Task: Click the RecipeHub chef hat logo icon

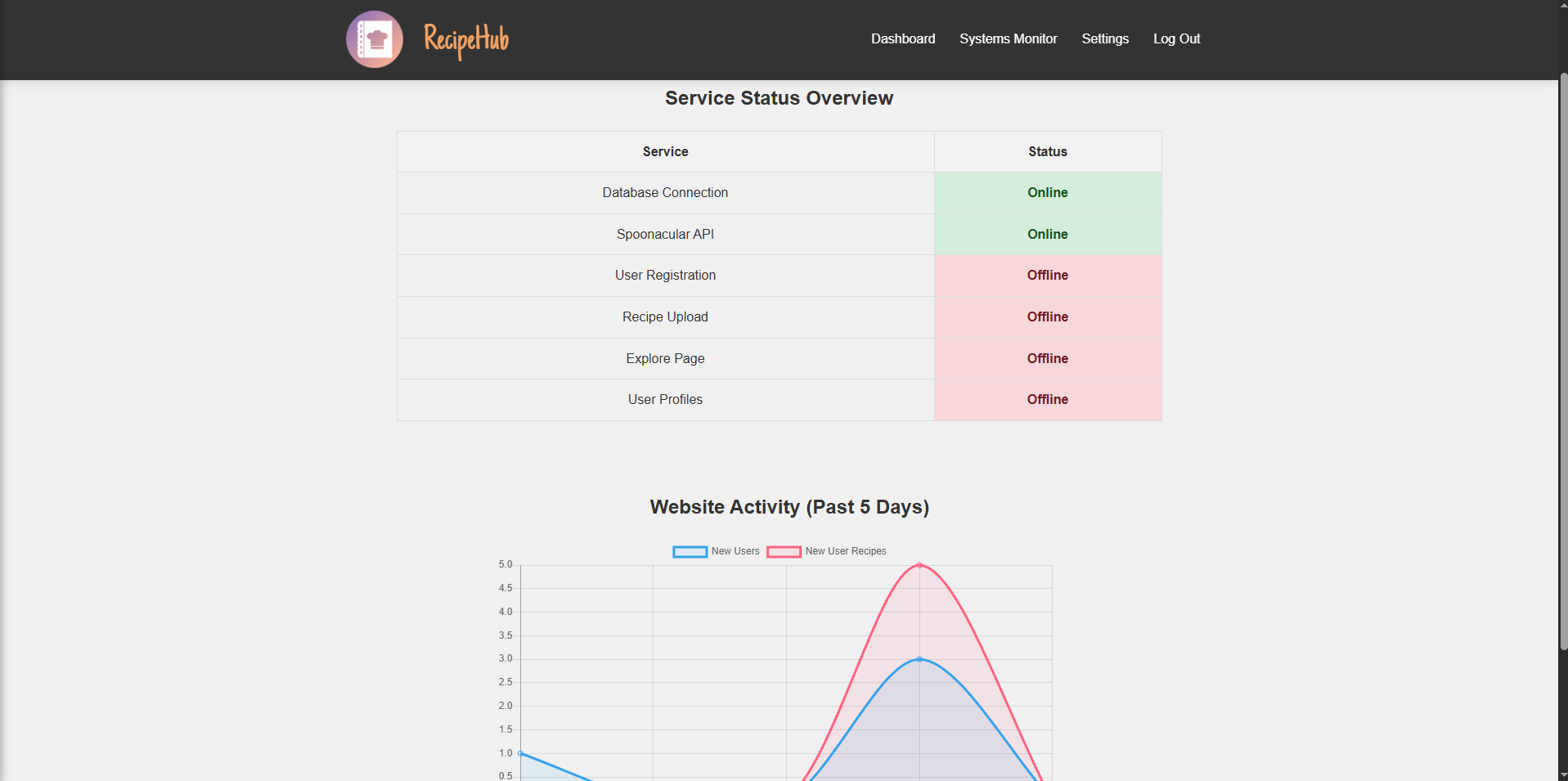Action: coord(375,39)
